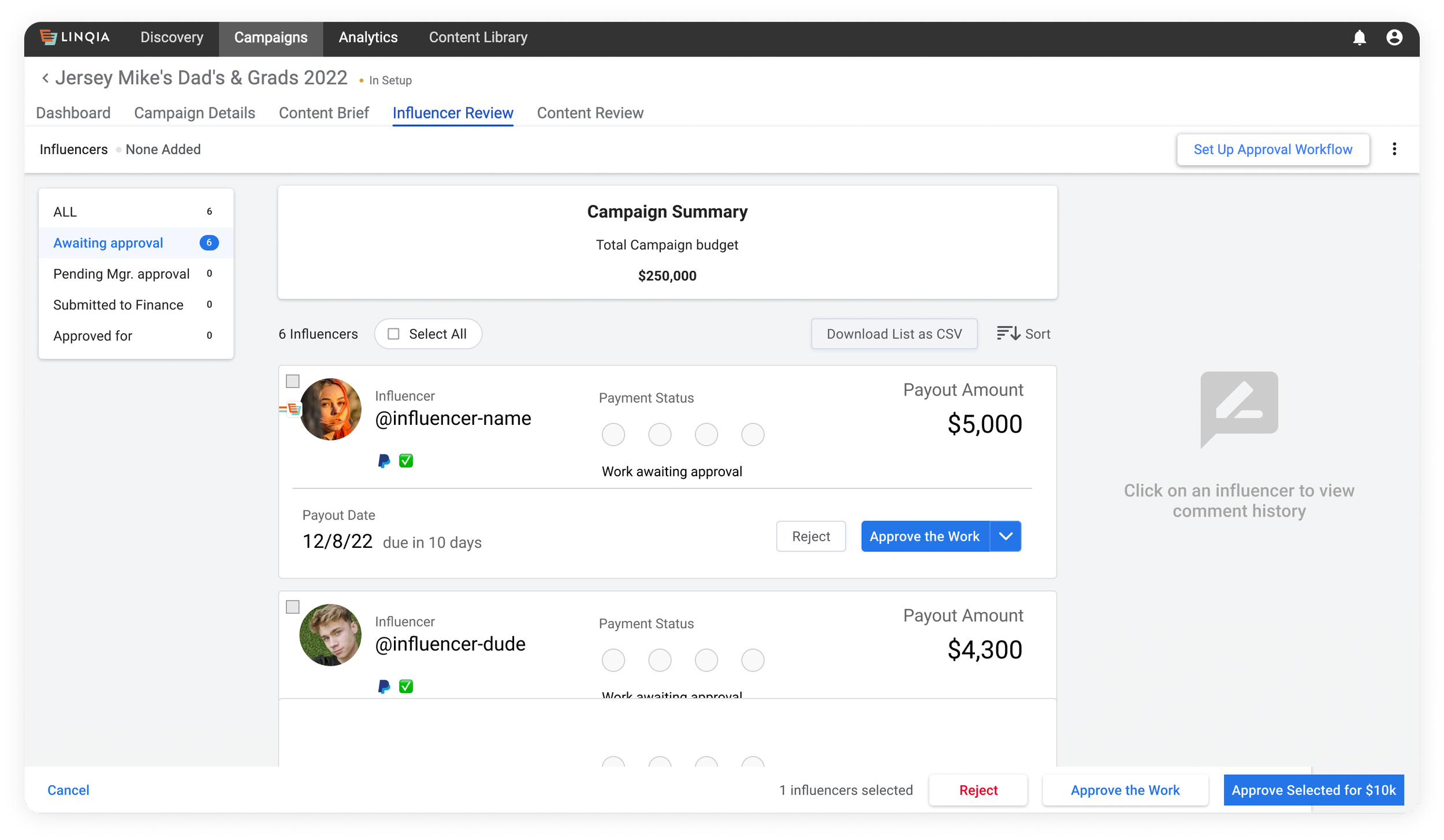
Task: Open the user account profile icon
Action: (x=1394, y=38)
